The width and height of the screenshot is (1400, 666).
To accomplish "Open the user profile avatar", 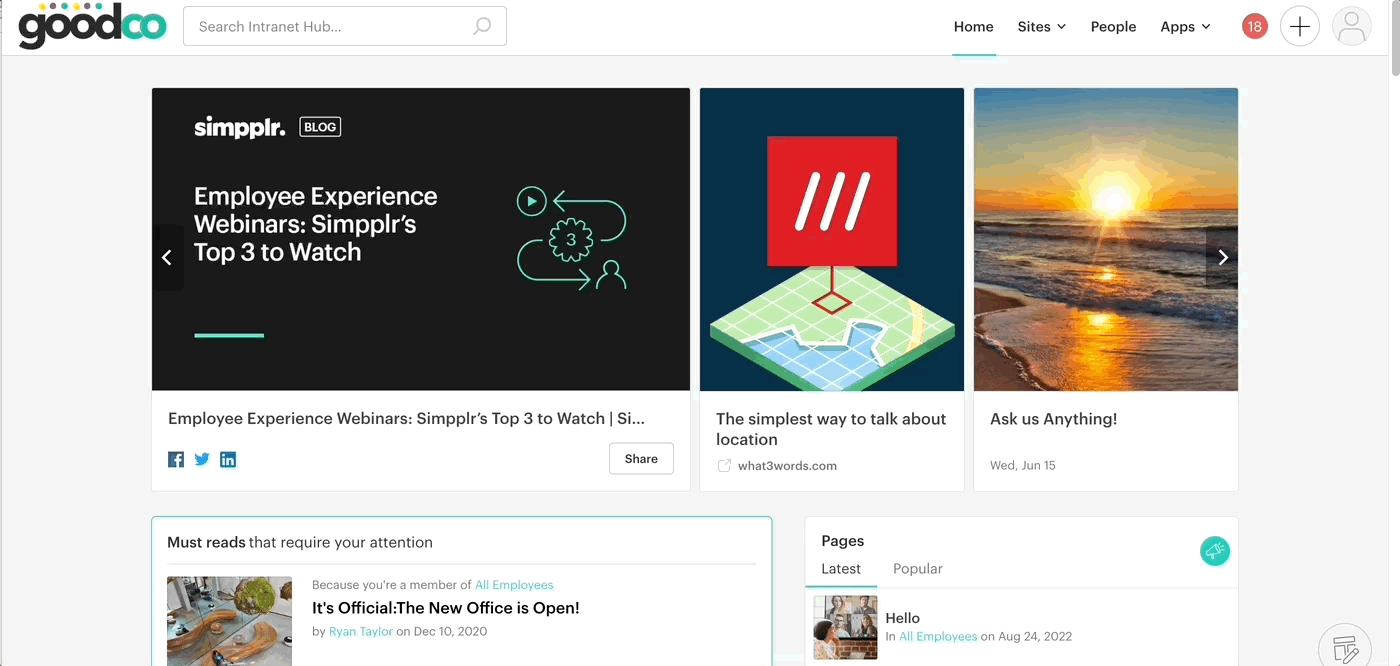I will 1352,27.
